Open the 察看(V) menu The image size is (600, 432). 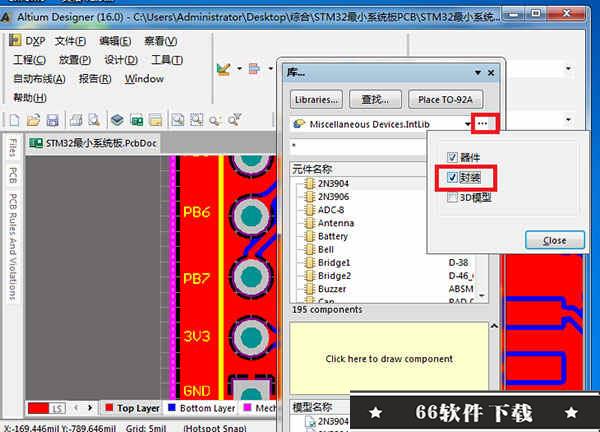[160, 41]
